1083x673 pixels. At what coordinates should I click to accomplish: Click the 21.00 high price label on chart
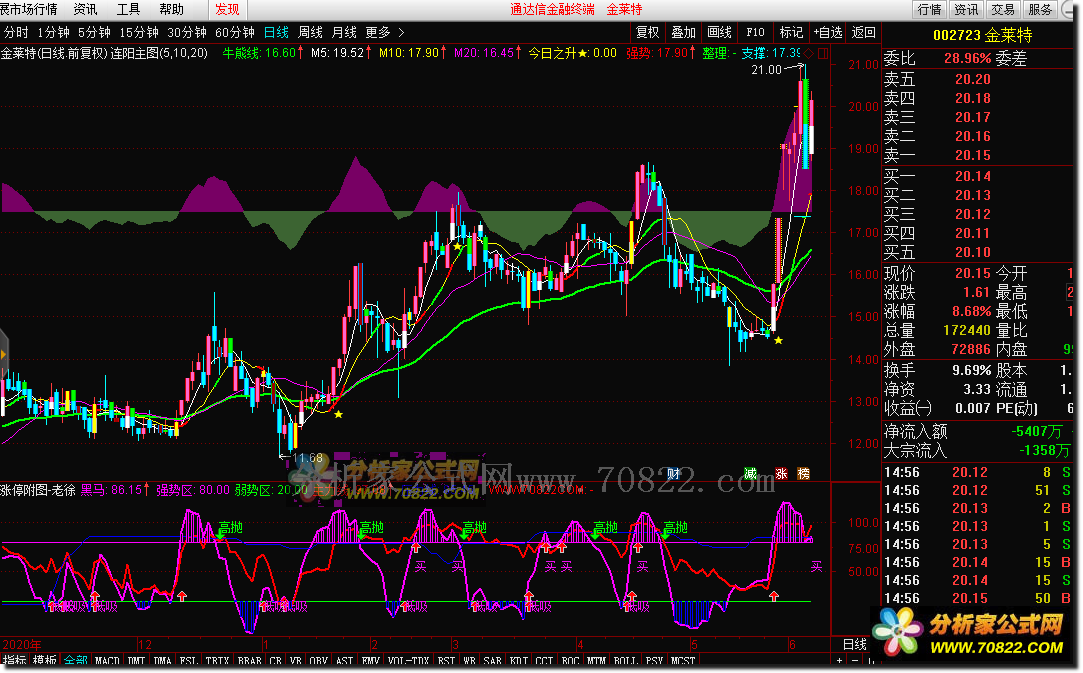[767, 70]
